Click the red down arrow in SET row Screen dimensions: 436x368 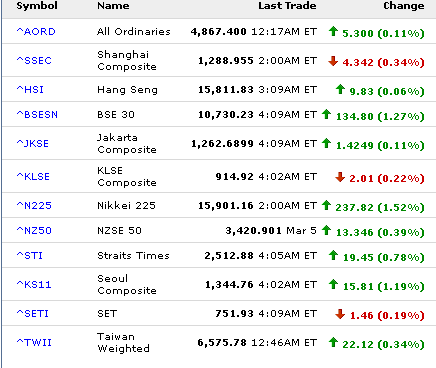coord(340,314)
